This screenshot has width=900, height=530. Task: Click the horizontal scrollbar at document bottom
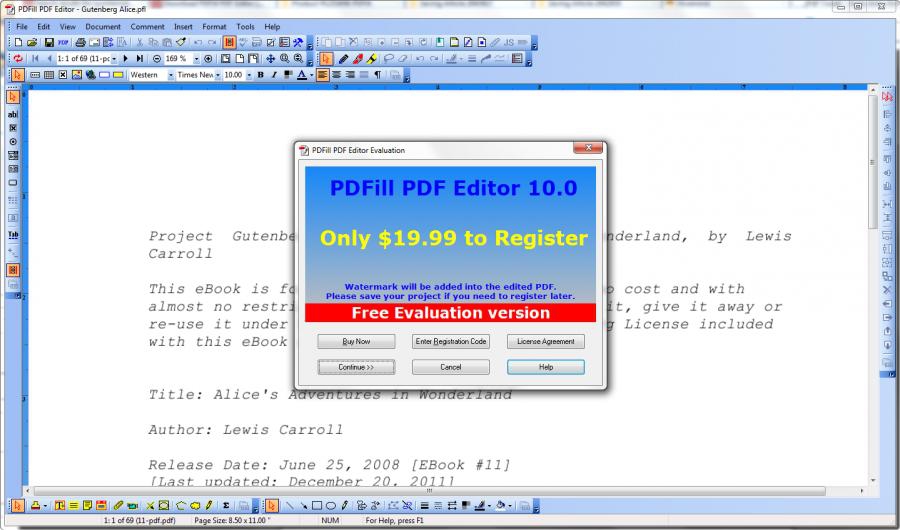(x=429, y=492)
